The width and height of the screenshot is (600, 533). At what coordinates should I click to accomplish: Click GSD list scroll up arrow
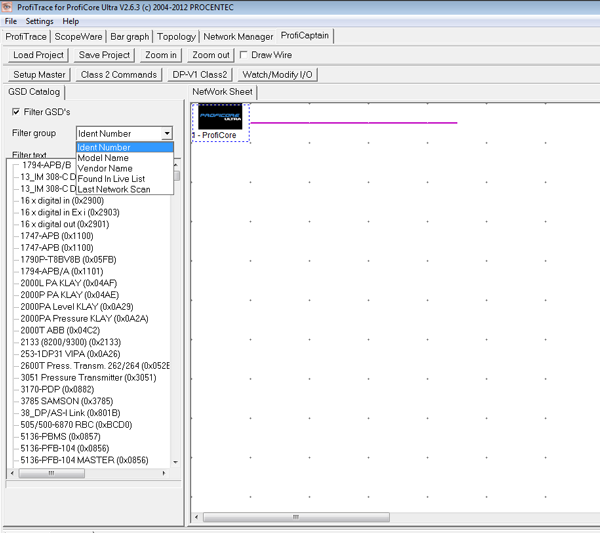[176, 165]
